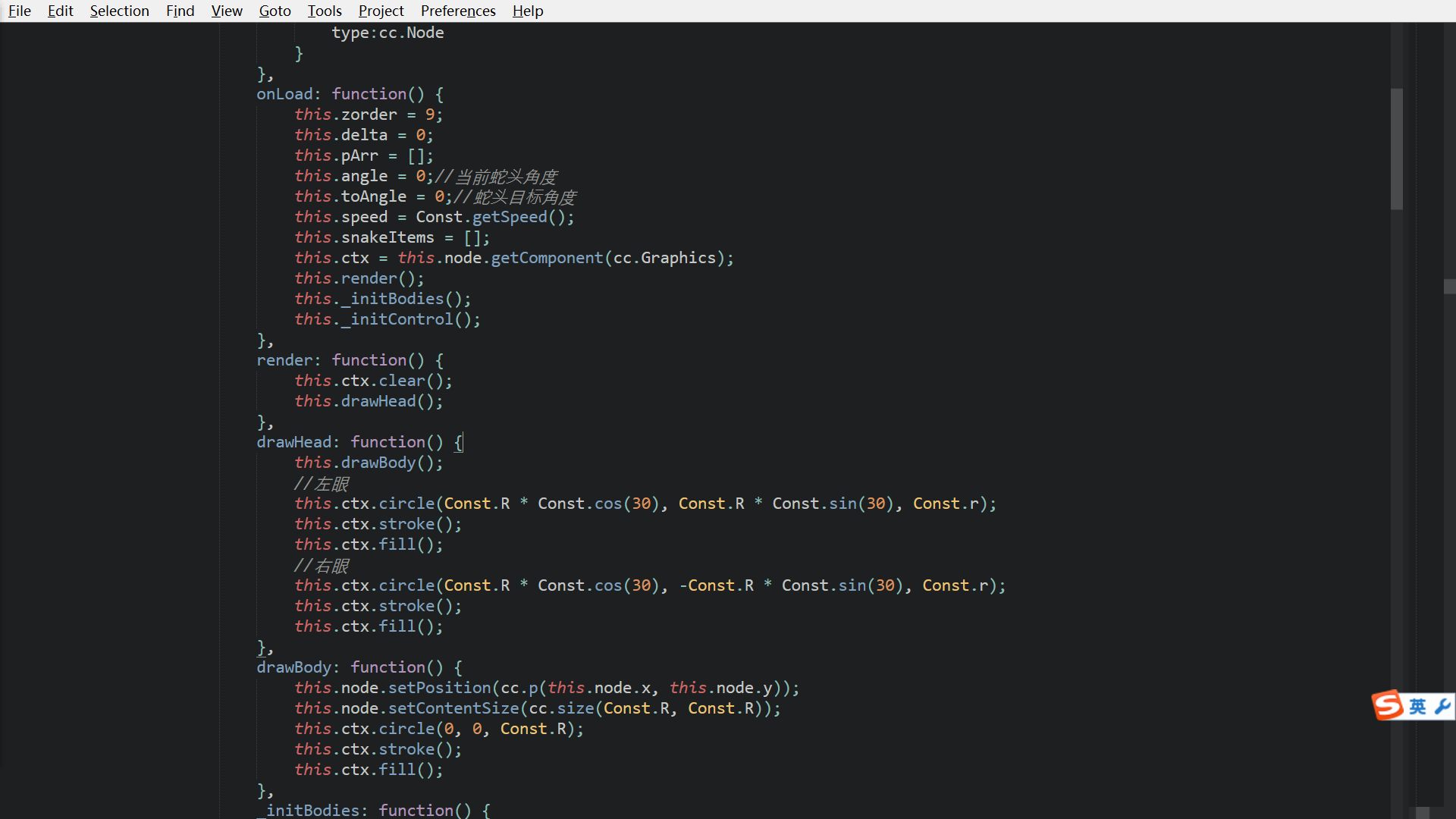Click the horizontal scrollbar thumb at bottom right

click(x=1423, y=812)
